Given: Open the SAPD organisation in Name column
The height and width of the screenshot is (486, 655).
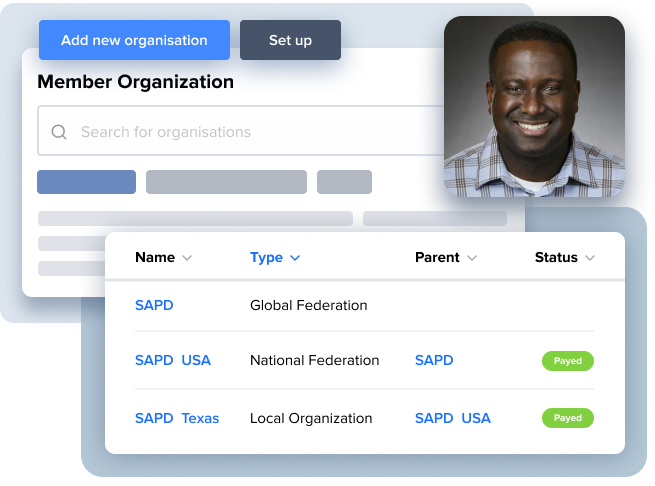Looking at the screenshot, I should 154,305.
